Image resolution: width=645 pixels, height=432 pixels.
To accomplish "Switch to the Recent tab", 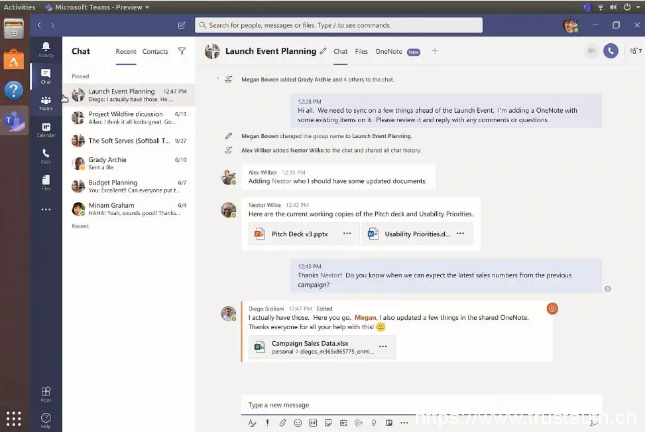I will tap(126, 51).
